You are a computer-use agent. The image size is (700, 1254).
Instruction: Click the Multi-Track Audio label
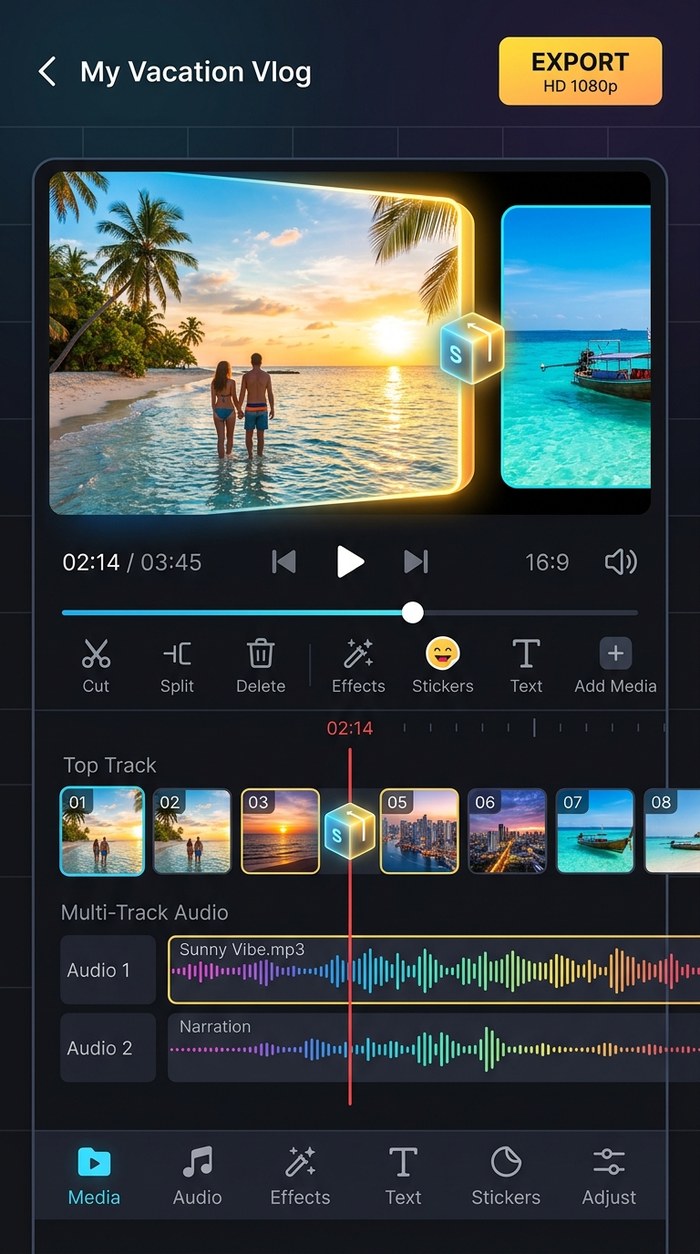145,912
